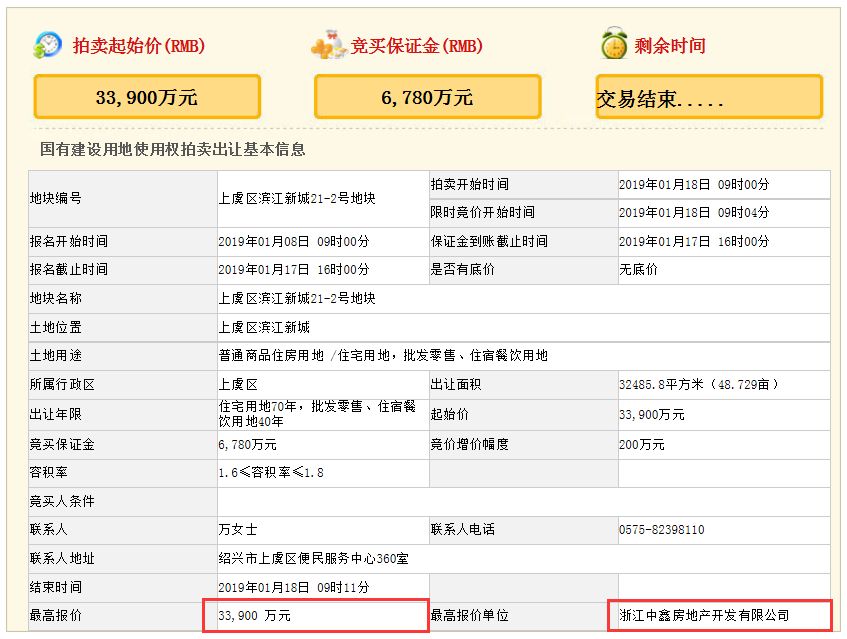847x639 pixels.
Task: Click the 交易结束 remaining time box
Action: coord(709,97)
